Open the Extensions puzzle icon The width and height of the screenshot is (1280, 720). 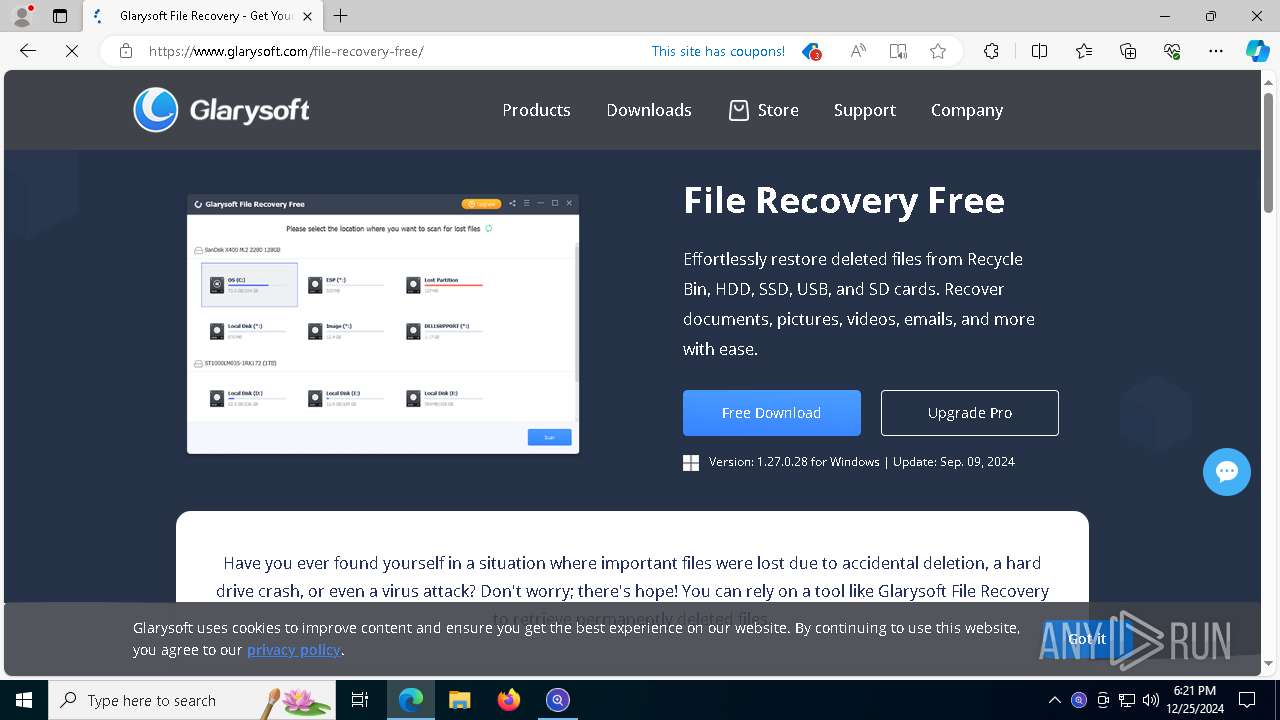pos(991,51)
